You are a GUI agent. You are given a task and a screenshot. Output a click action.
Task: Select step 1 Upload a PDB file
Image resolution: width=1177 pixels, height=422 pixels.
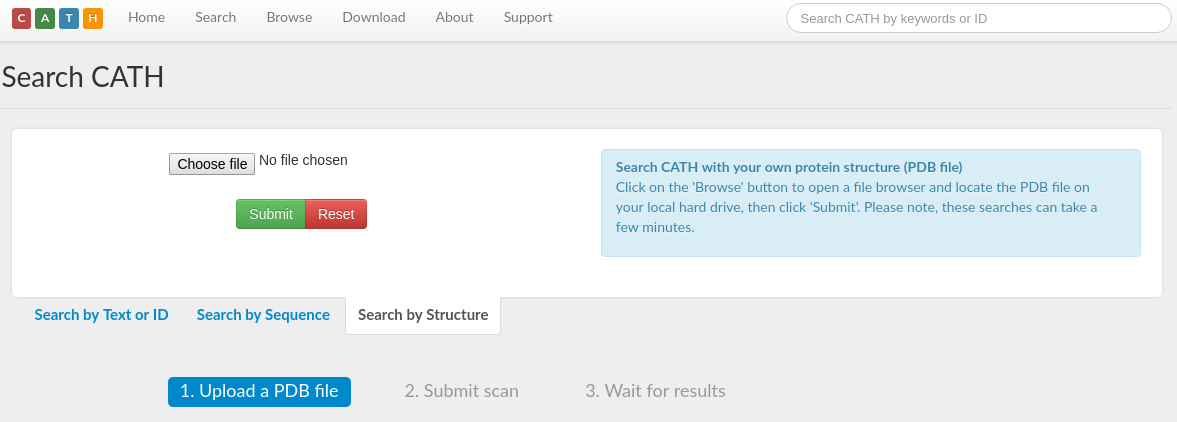point(259,392)
